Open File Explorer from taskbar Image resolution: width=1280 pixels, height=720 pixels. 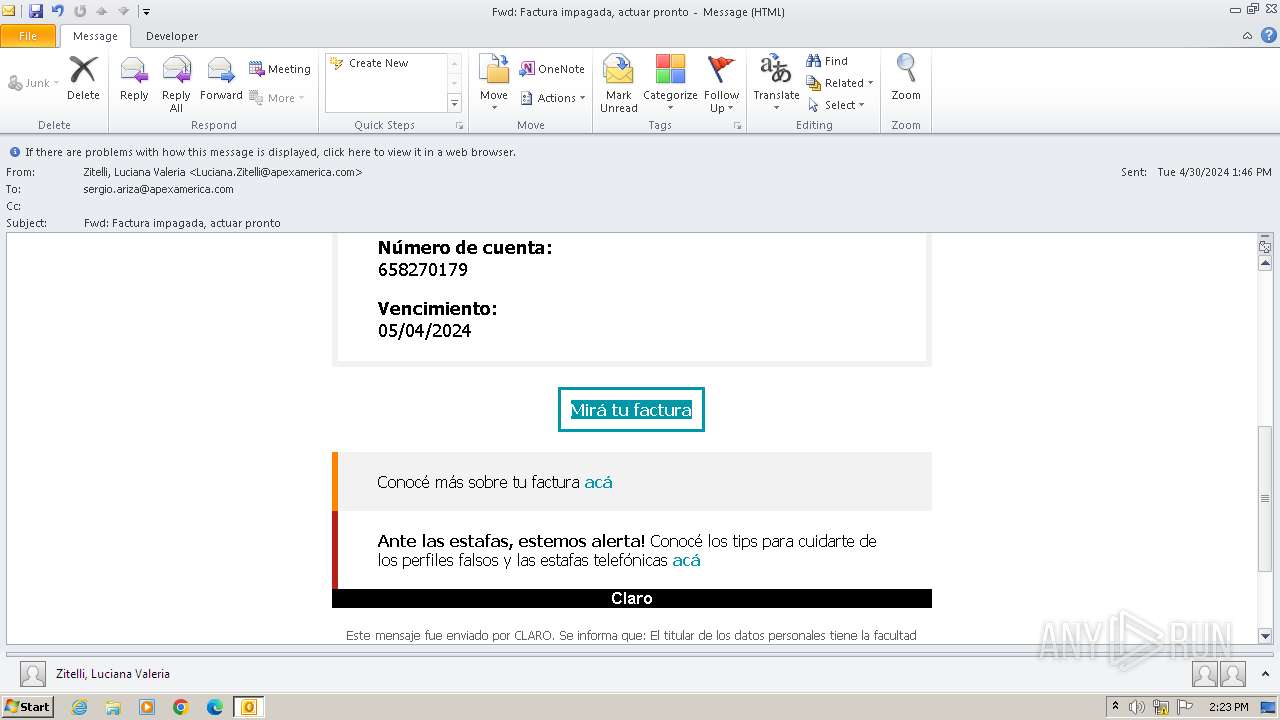point(113,707)
